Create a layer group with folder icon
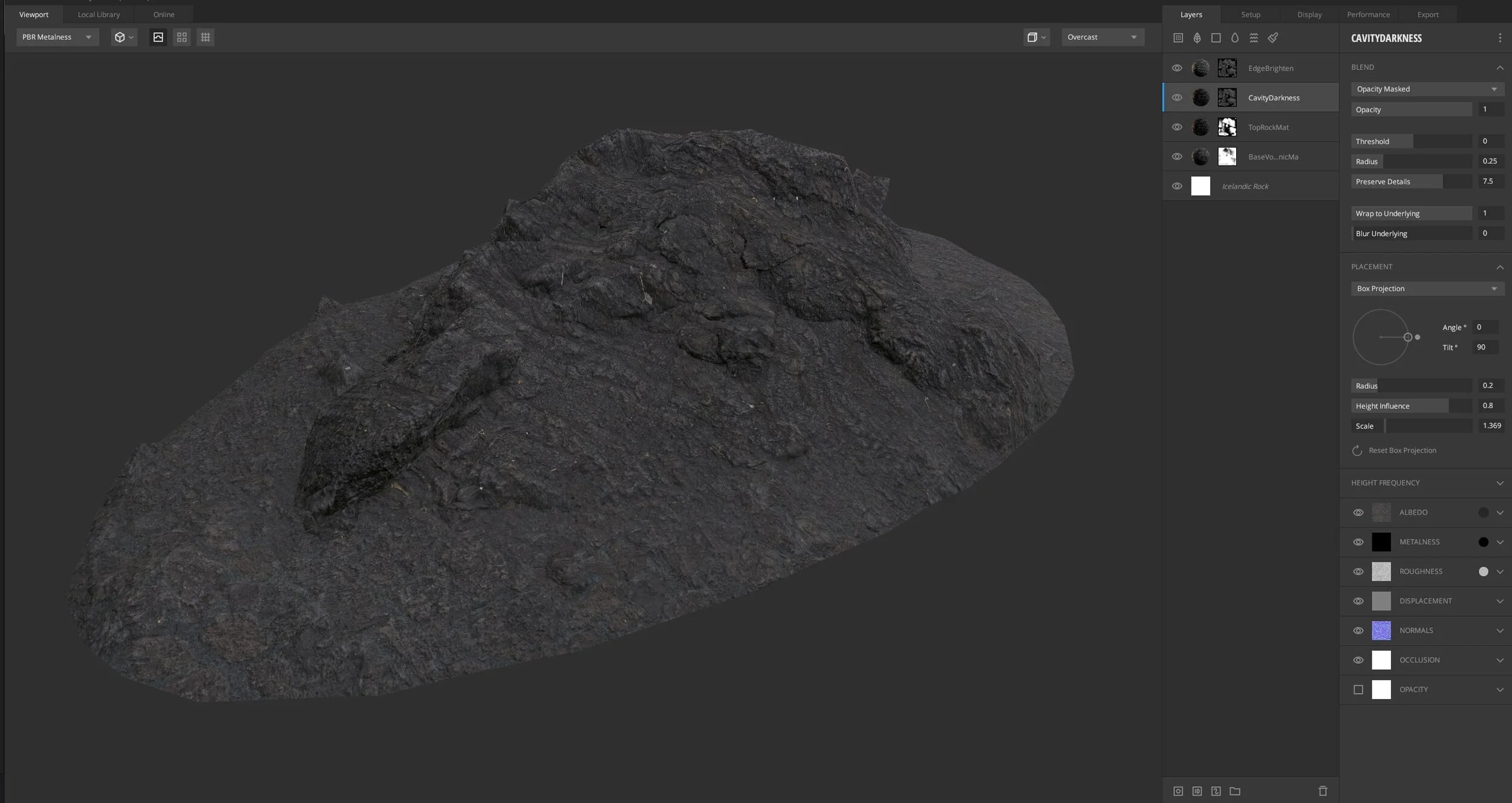This screenshot has height=803, width=1512. tap(1235, 791)
